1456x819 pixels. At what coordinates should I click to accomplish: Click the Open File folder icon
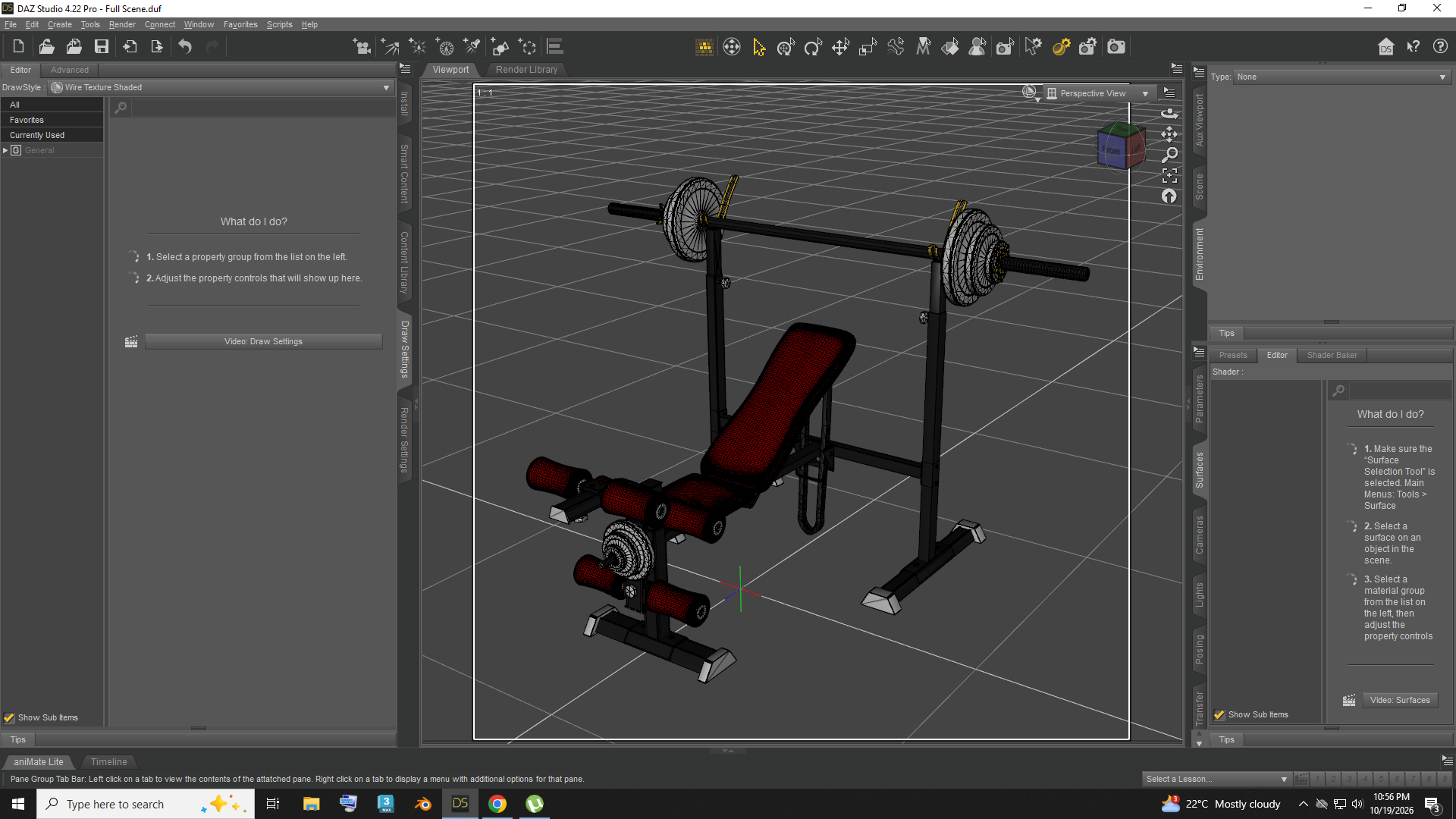tap(46, 47)
